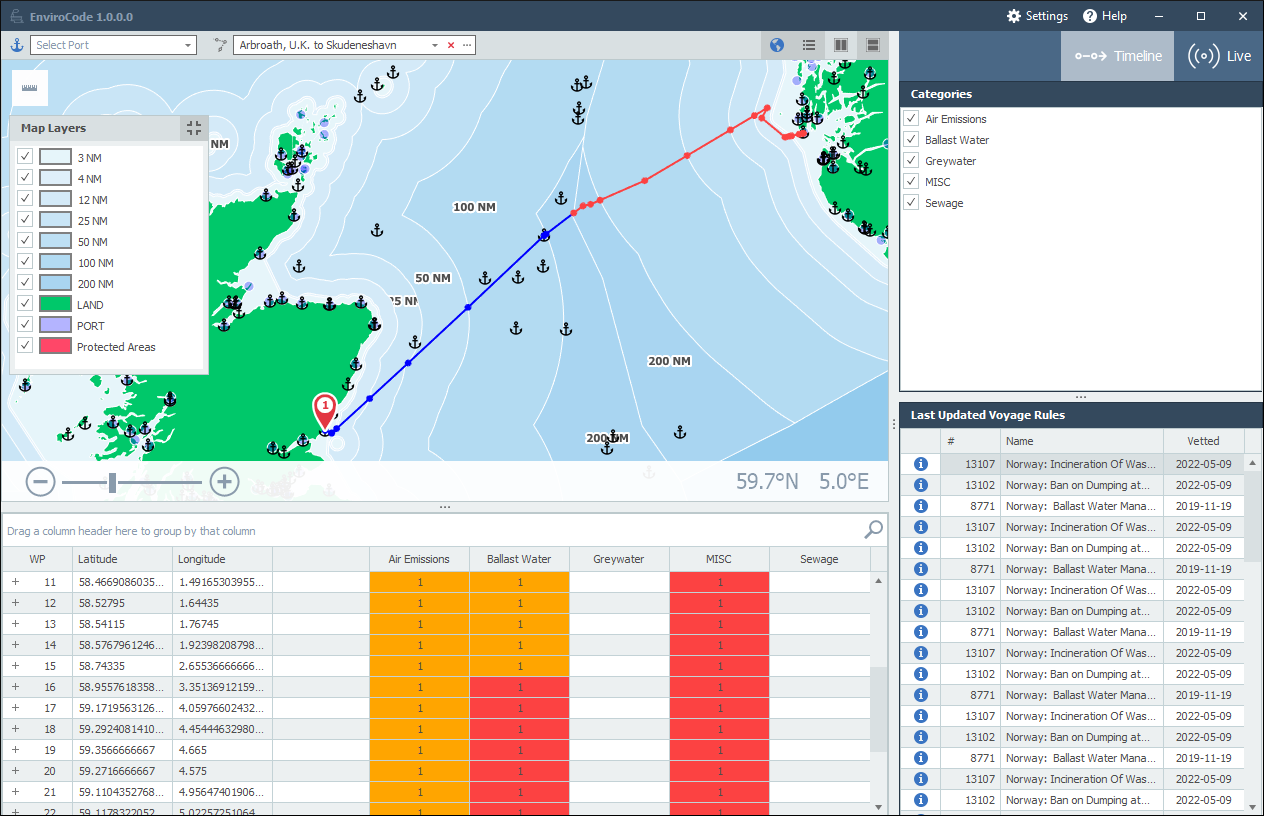Toggle the Ballast Water category checkbox

click(911, 140)
